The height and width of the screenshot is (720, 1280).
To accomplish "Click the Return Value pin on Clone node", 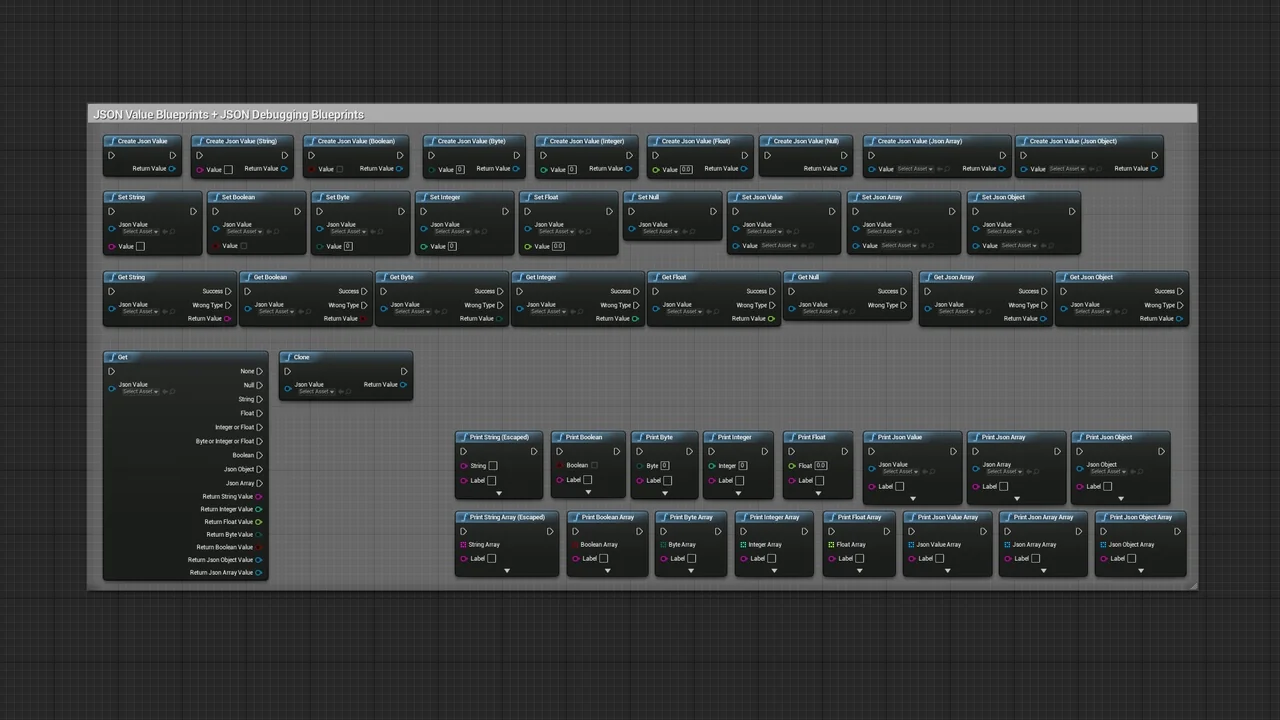I will tap(404, 385).
